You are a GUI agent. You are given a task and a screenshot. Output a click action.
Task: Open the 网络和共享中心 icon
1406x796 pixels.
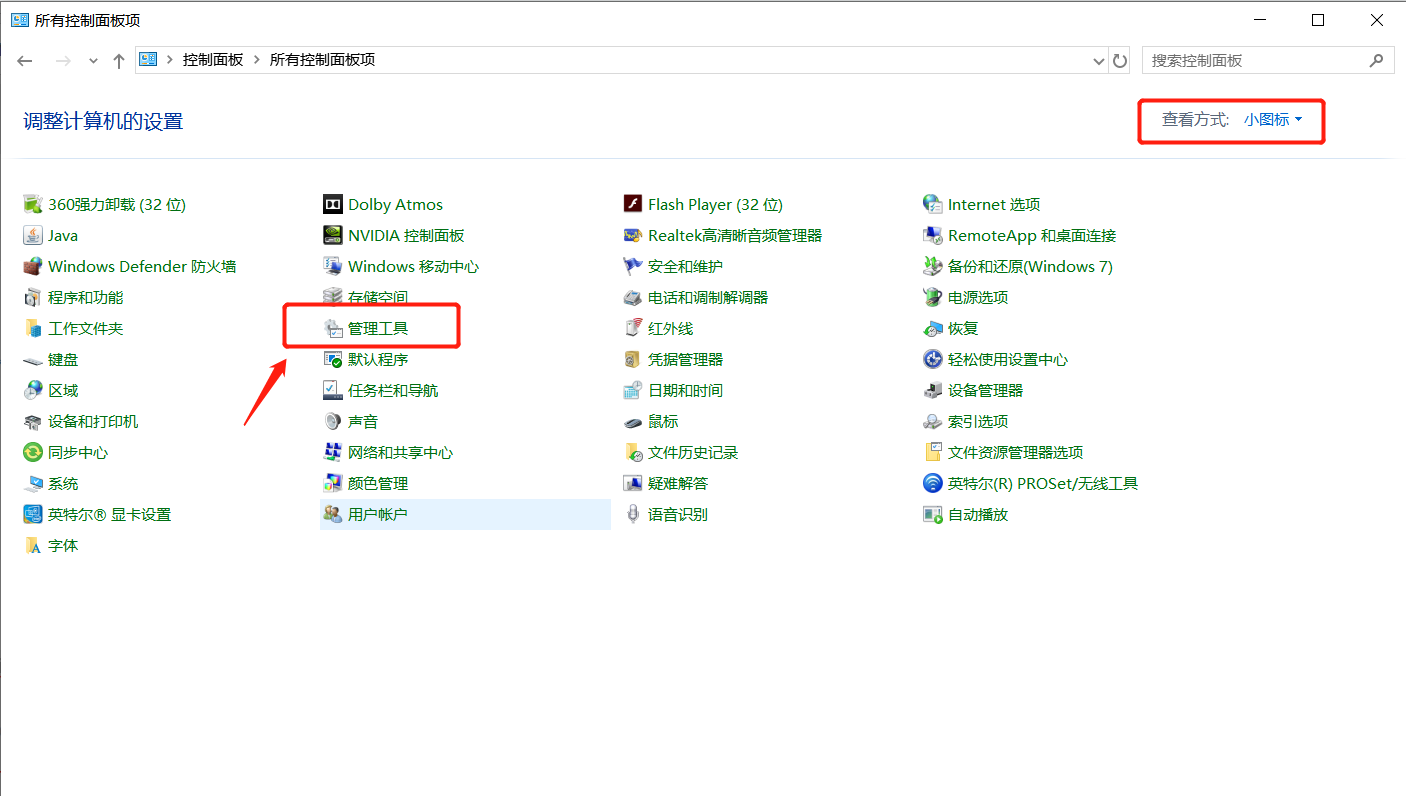(x=333, y=453)
